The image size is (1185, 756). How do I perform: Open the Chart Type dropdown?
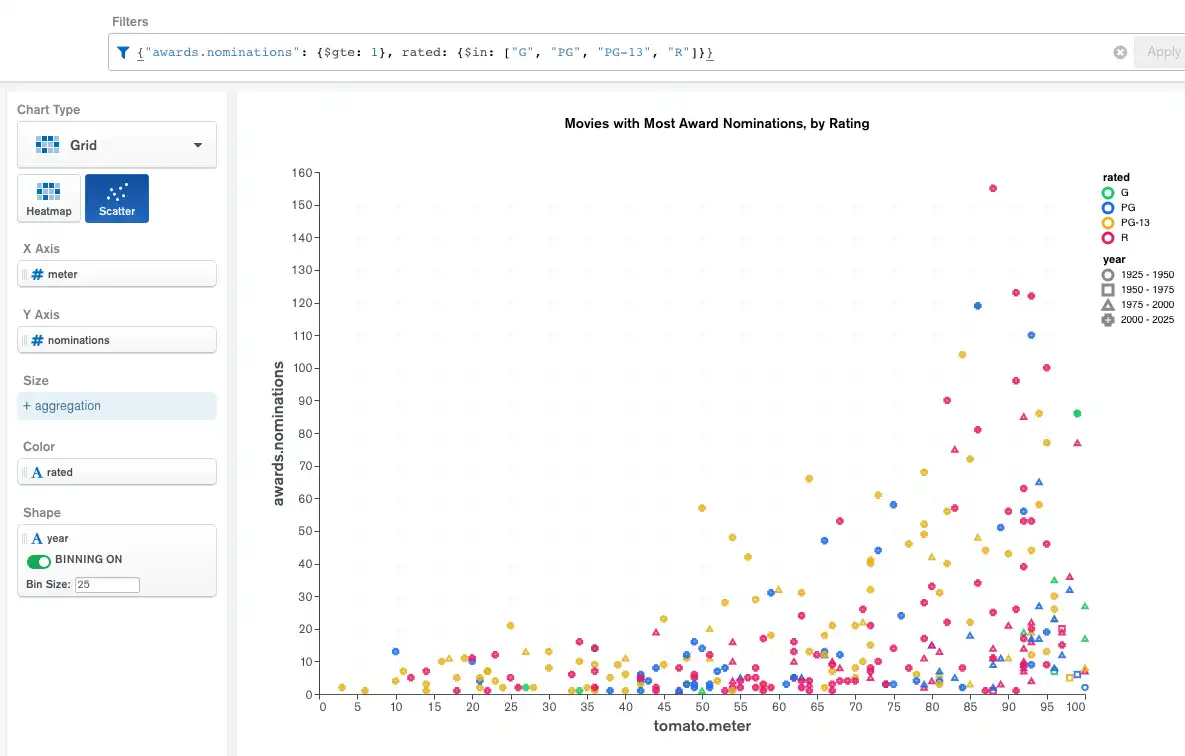pos(198,143)
